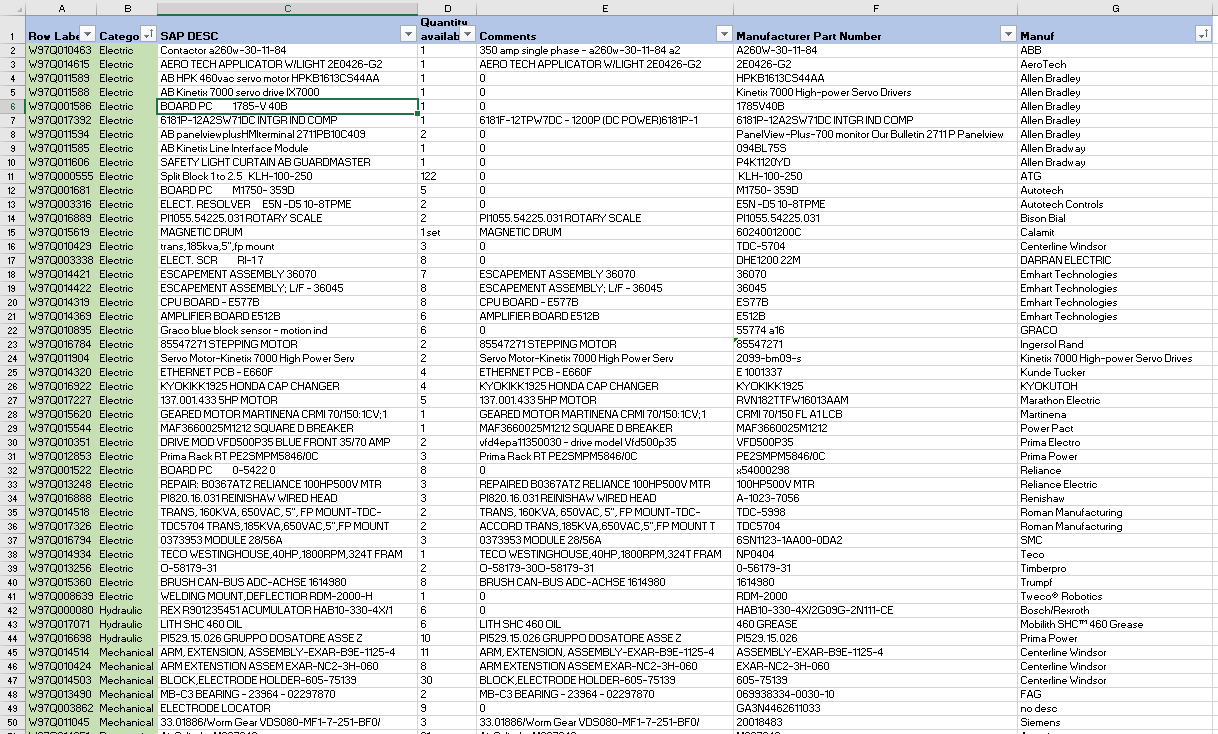The image size is (1218, 734).
Task: Click manufacturer cell 'Siemens'
Action: pos(1115,722)
